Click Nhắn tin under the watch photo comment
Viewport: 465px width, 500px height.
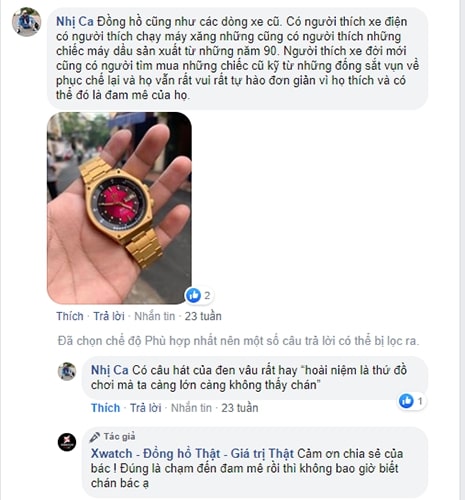(x=155, y=316)
